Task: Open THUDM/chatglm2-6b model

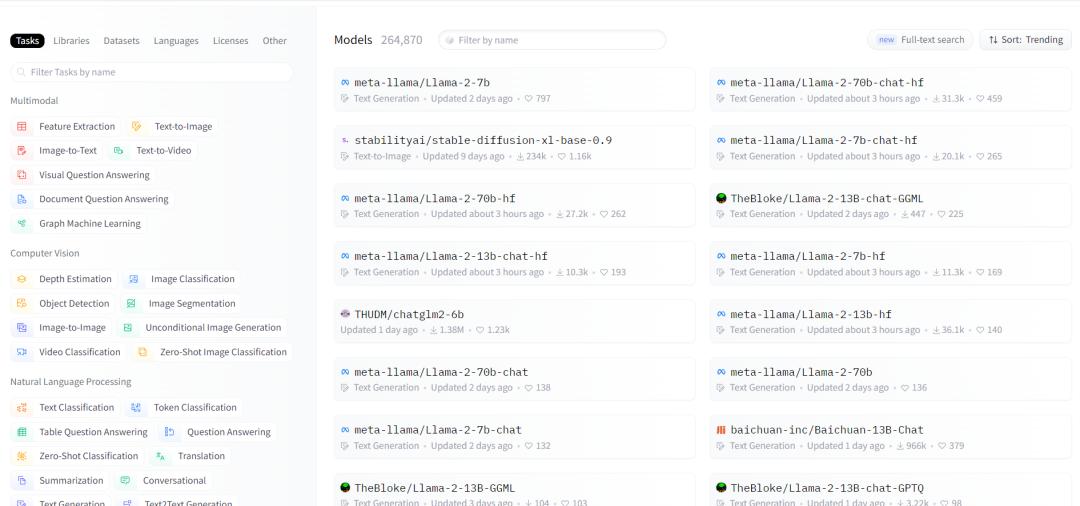Action: [515, 321]
